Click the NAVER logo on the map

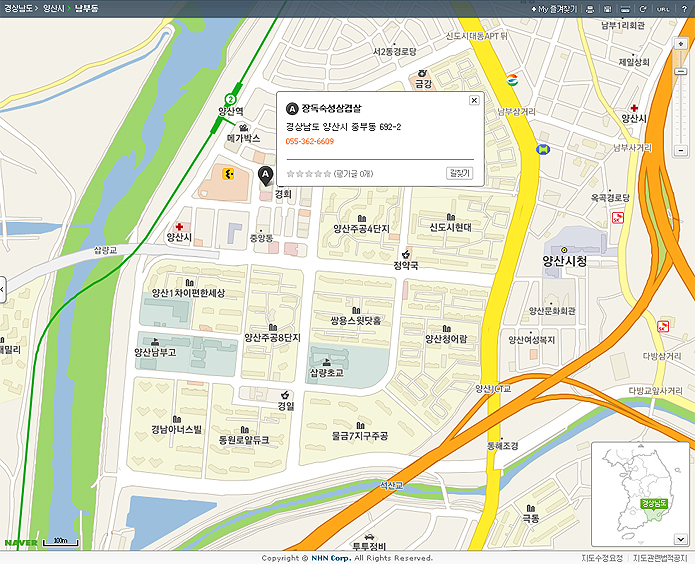coord(21,543)
